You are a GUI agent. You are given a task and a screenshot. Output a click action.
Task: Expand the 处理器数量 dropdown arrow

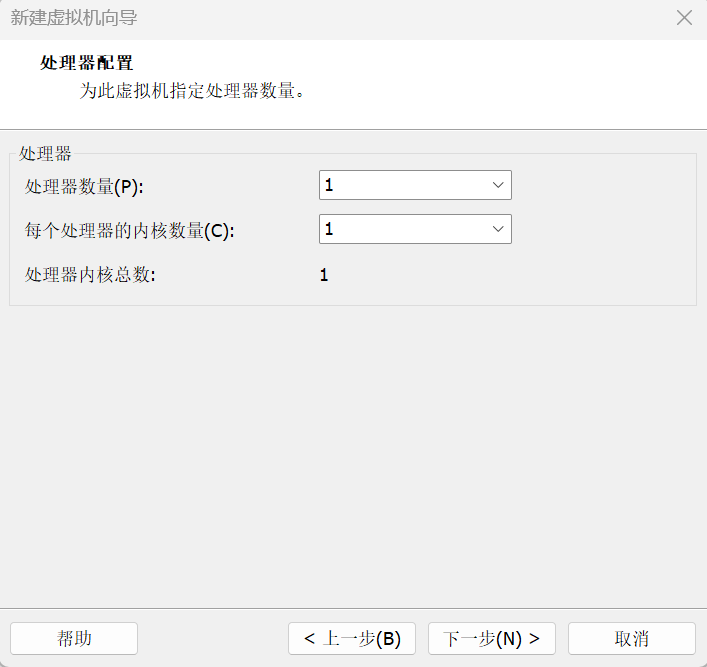pos(498,185)
